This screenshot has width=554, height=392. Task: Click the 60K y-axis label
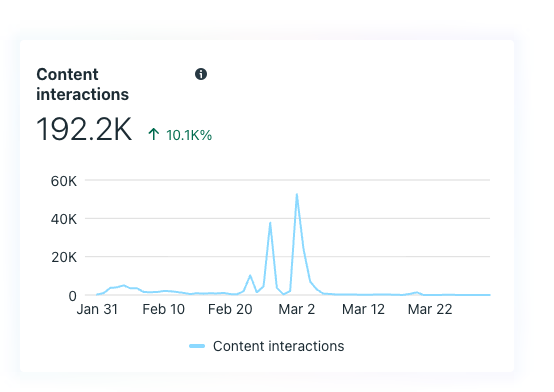pyautogui.click(x=64, y=181)
